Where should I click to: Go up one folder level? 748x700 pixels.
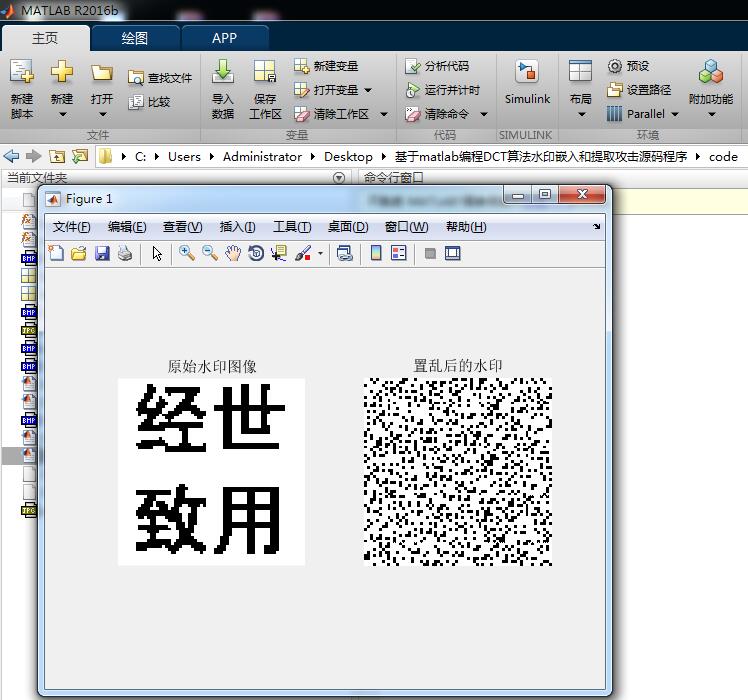(x=57, y=156)
